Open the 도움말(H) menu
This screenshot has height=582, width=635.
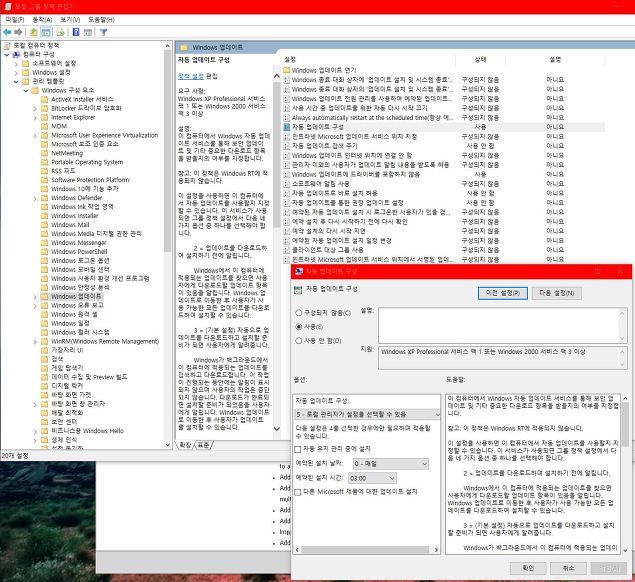tap(101, 19)
